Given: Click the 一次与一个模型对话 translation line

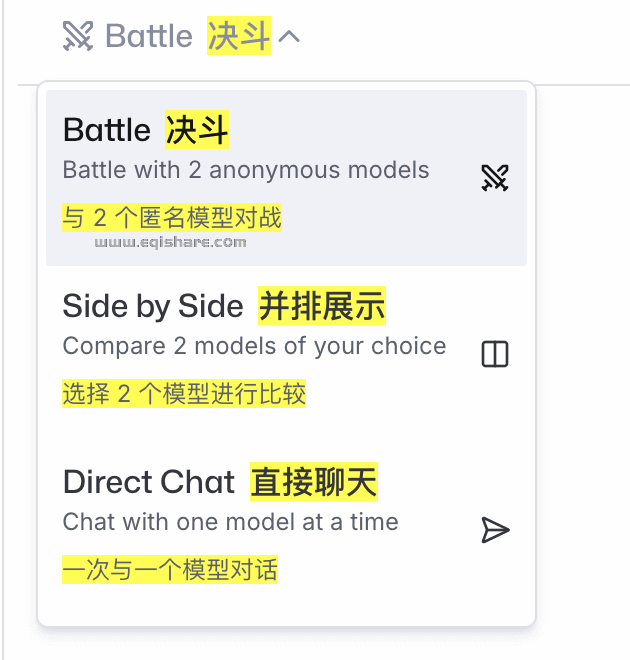Looking at the screenshot, I should click(x=170, y=570).
